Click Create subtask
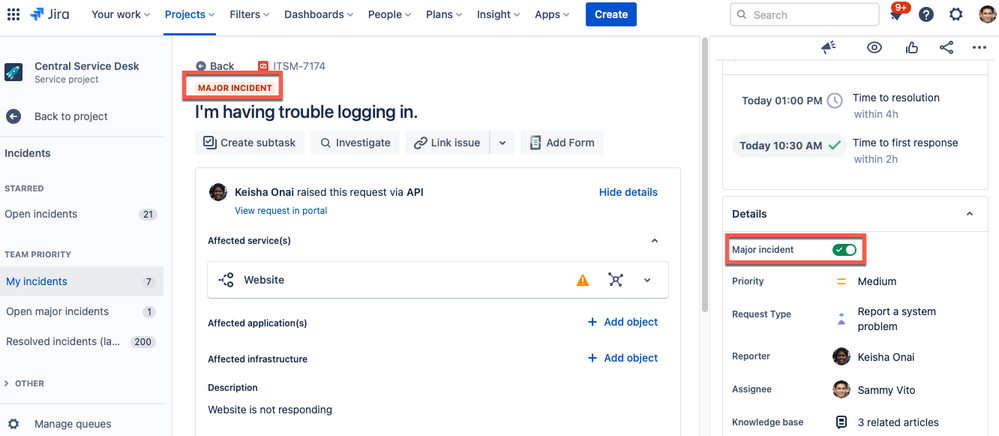999x436 pixels. click(250, 143)
